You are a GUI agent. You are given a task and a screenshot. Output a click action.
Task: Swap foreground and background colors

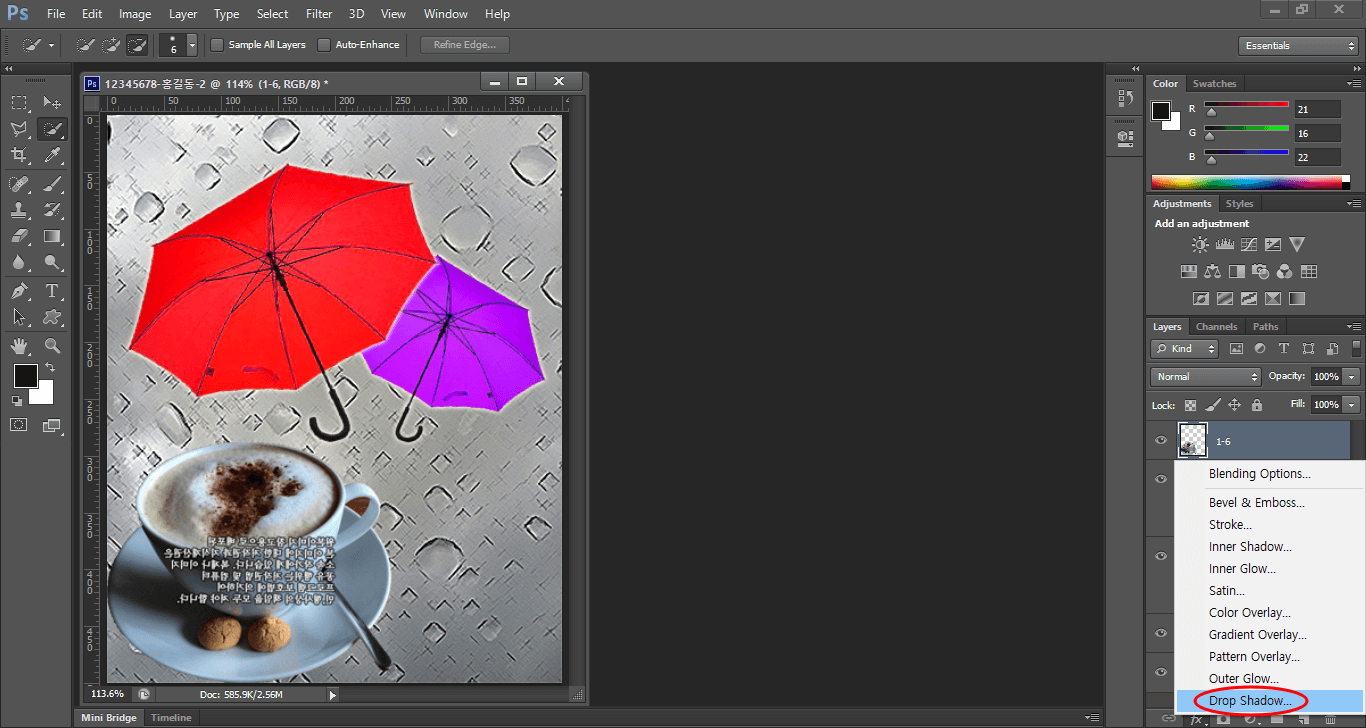pyautogui.click(x=50, y=368)
